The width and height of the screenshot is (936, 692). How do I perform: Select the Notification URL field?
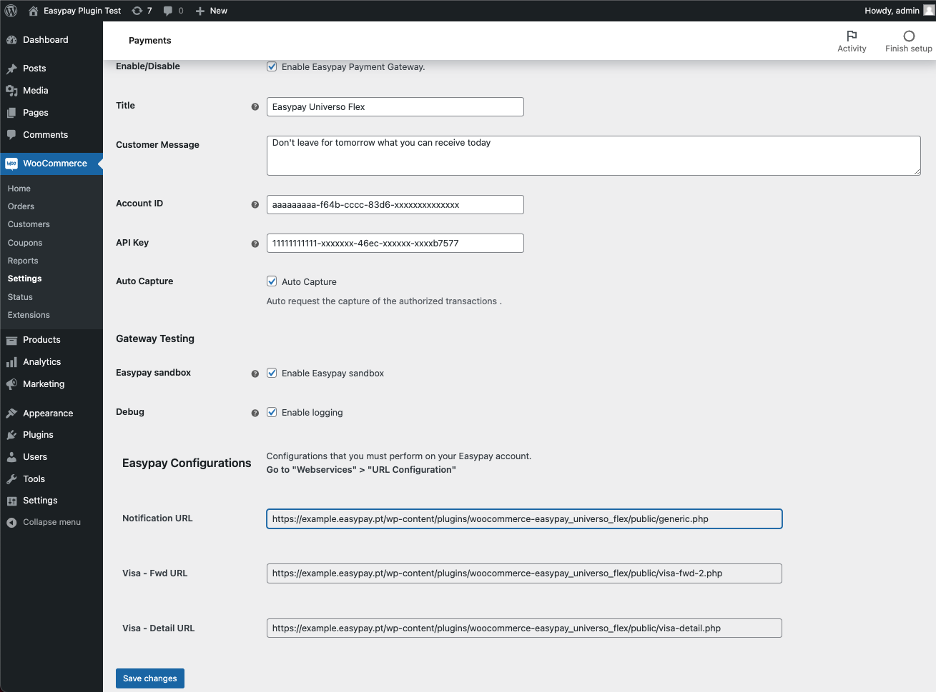click(524, 519)
